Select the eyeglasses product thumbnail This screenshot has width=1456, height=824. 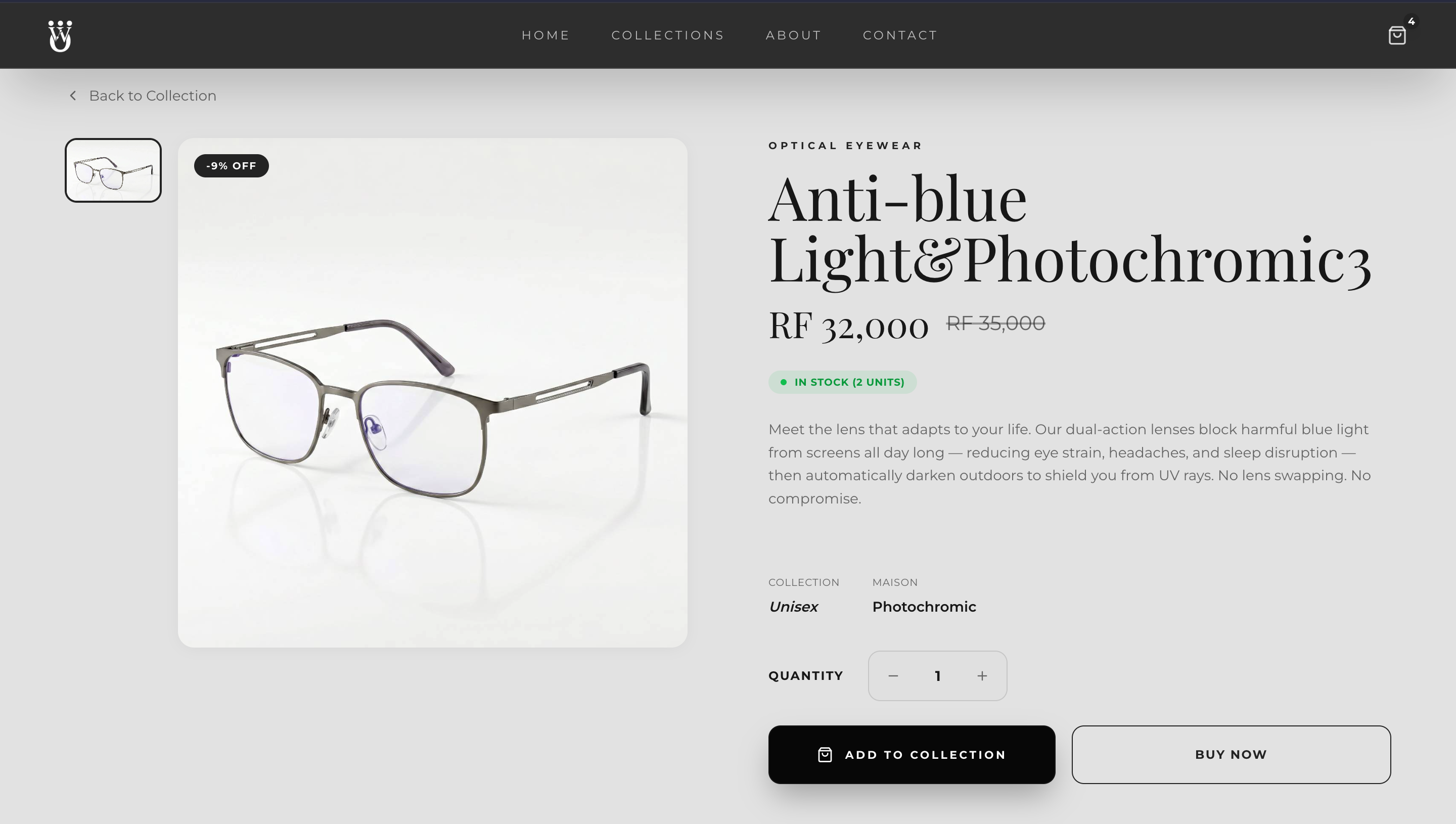point(113,169)
